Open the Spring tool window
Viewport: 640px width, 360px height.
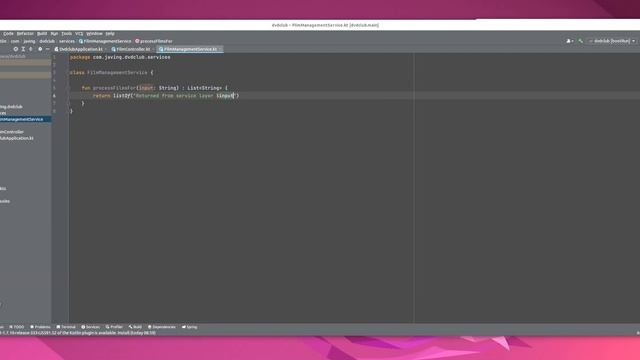(x=189, y=327)
